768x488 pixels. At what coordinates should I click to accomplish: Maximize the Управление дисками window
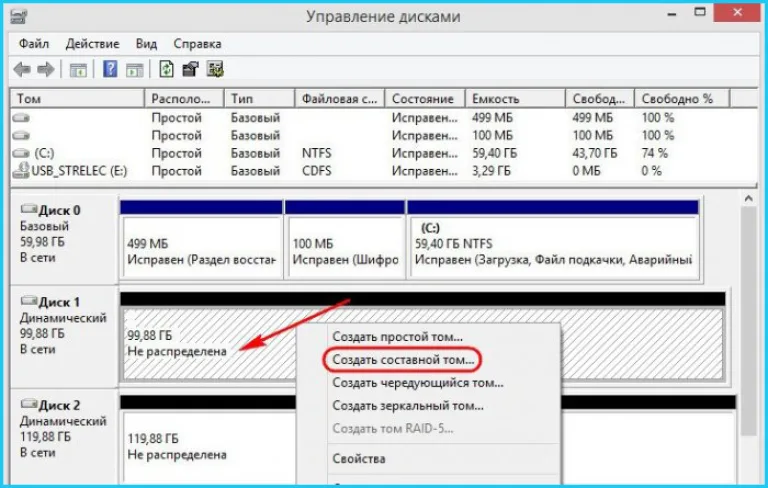(x=700, y=12)
